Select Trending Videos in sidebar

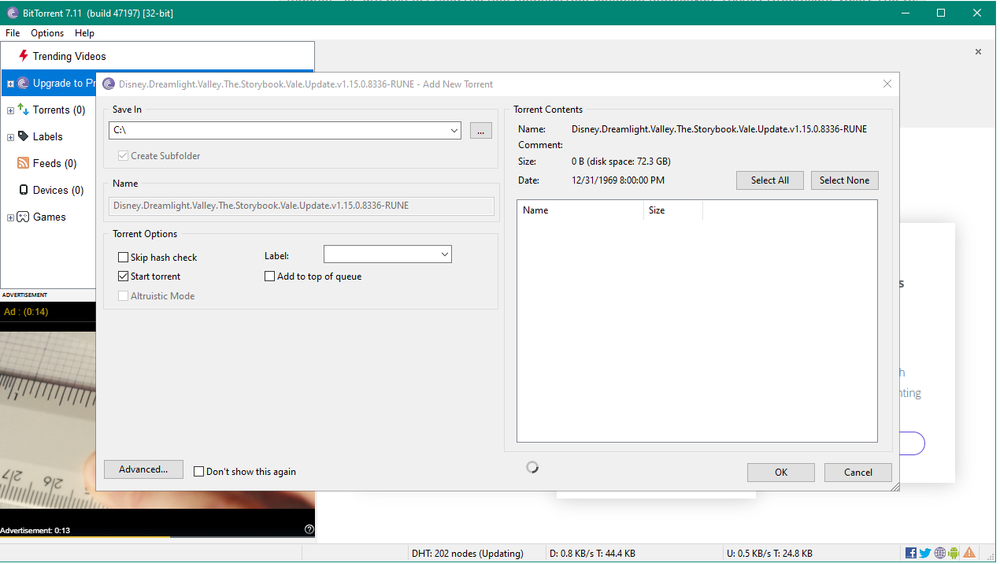point(69,56)
